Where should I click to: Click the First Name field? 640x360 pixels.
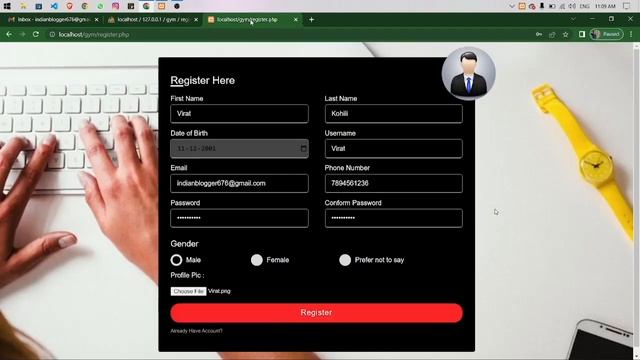[x=239, y=113]
